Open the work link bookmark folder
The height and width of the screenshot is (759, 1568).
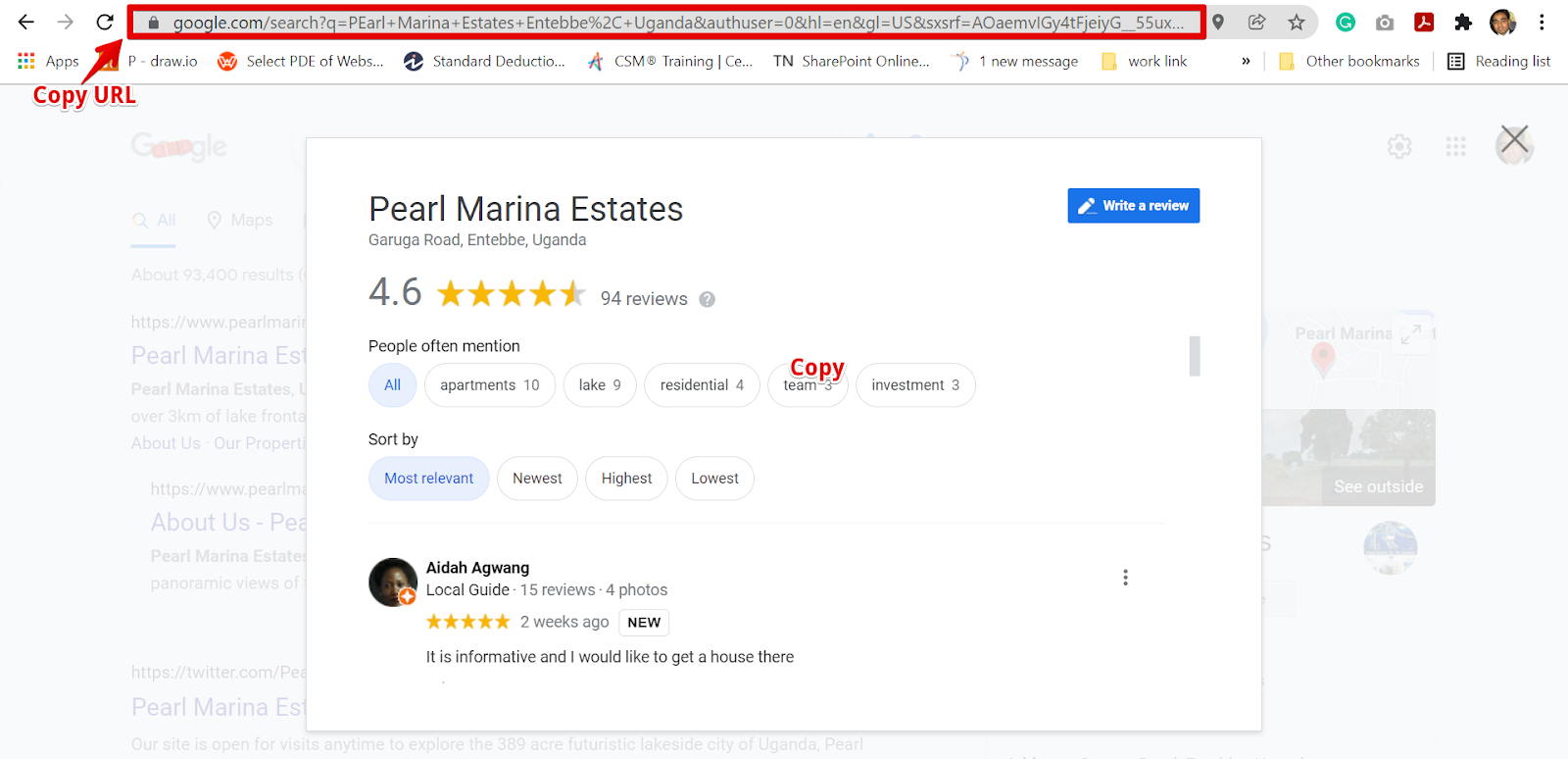pos(1144,61)
